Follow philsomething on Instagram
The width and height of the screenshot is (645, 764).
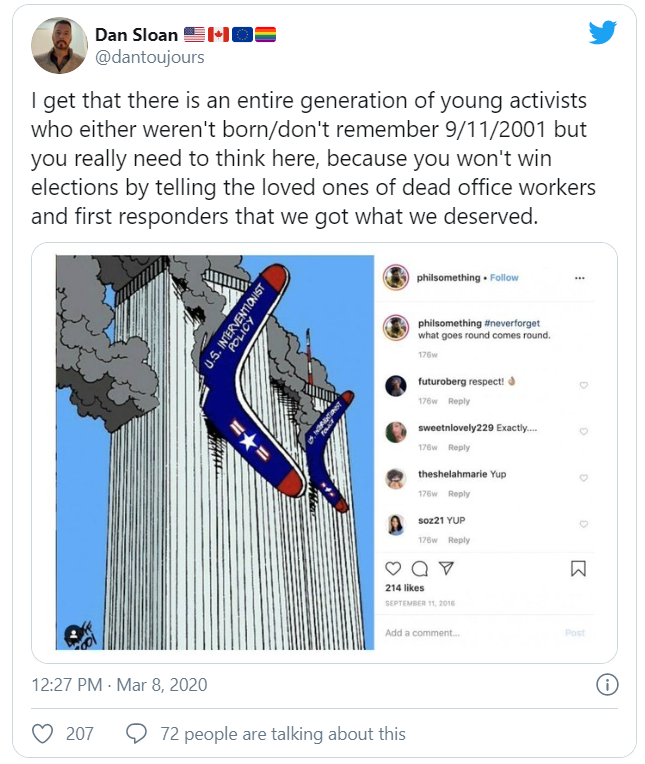click(x=503, y=278)
